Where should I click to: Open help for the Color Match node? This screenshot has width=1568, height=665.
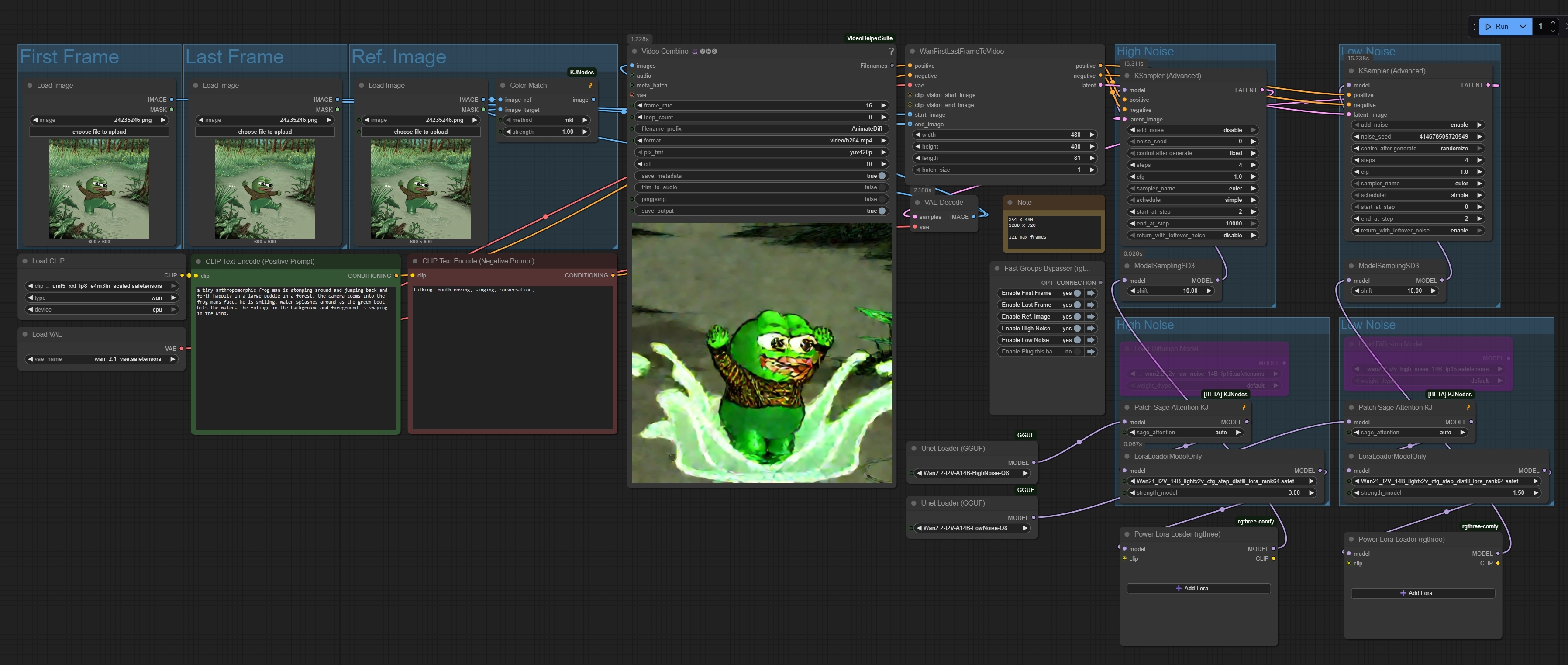590,85
